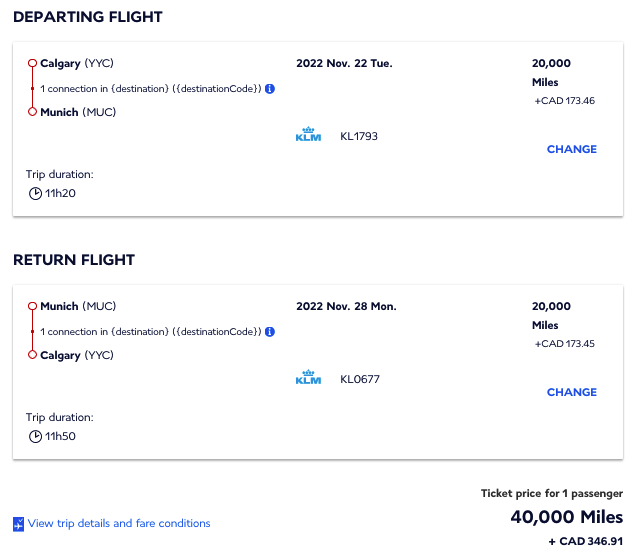Image resolution: width=642 pixels, height=556 pixels.
Task: Click the departing date 2022 Nov. 22 Tue.
Action: pyautogui.click(x=344, y=63)
